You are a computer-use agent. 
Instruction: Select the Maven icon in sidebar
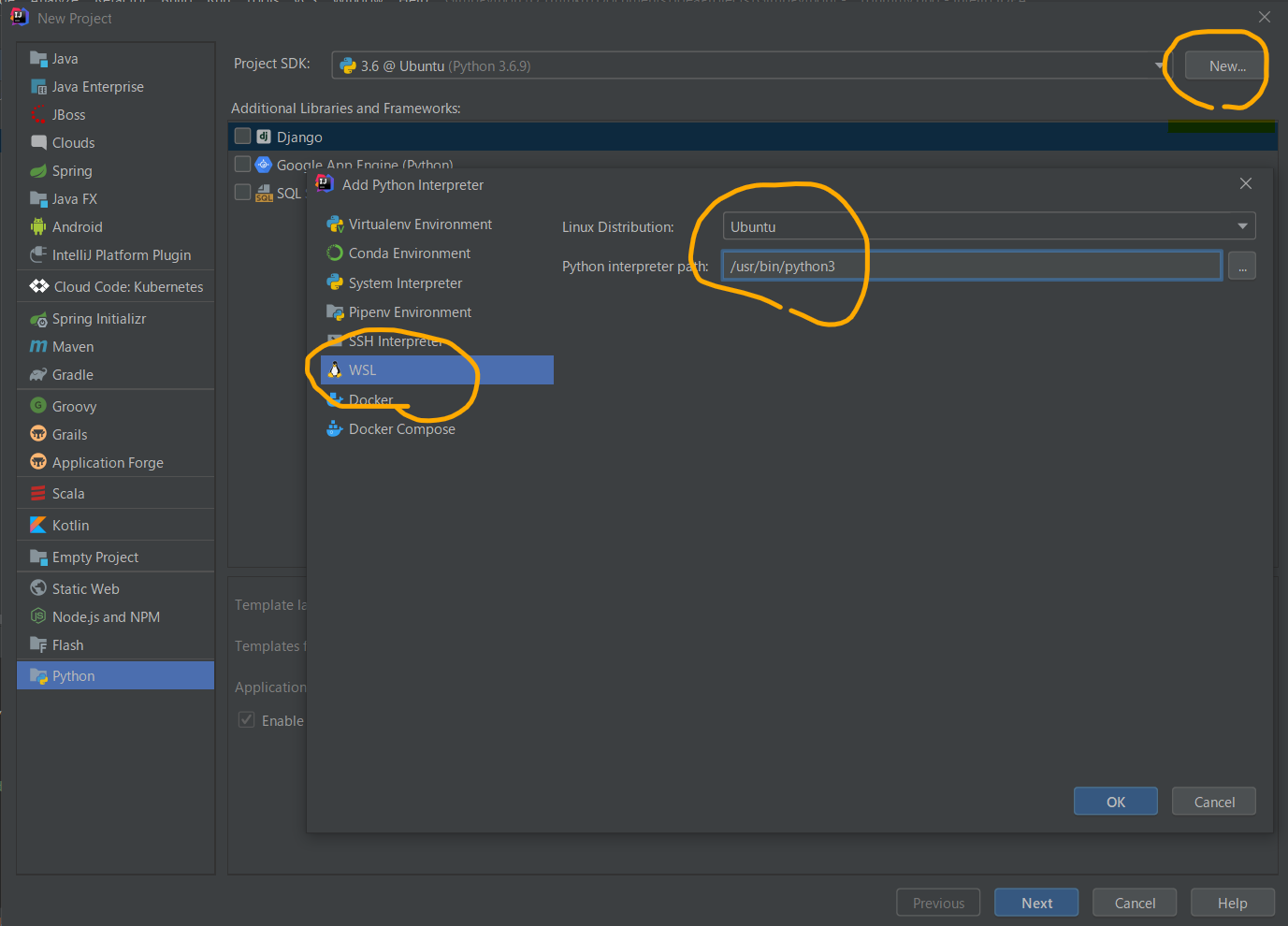(38, 347)
